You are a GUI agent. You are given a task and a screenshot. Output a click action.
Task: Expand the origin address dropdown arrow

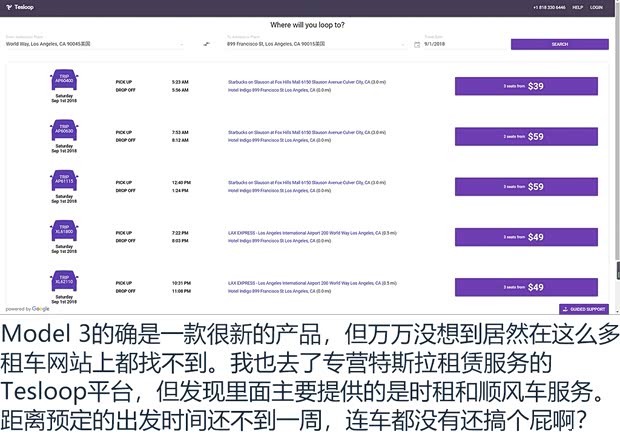(x=182, y=44)
